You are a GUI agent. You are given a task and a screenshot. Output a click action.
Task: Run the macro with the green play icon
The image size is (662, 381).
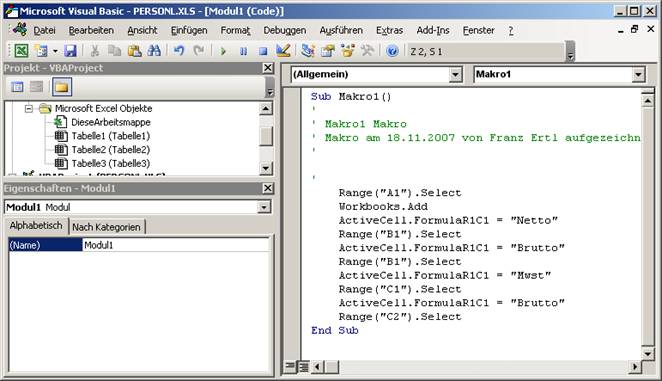pyautogui.click(x=223, y=51)
